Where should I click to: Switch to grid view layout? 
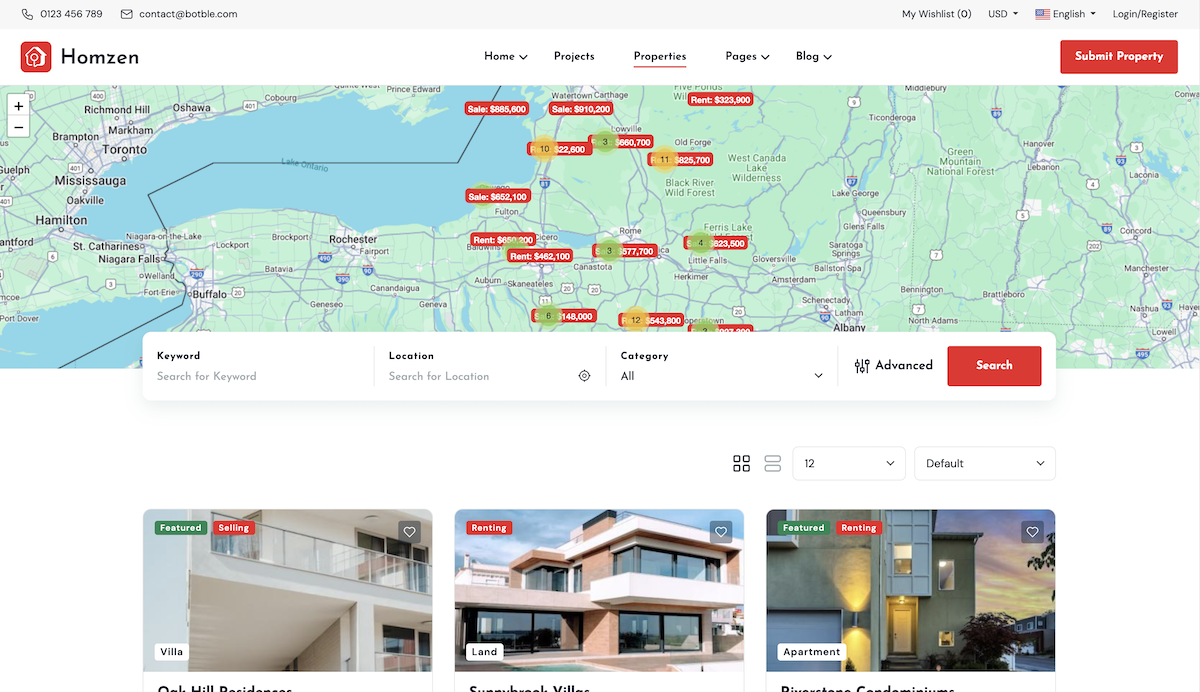pos(741,464)
